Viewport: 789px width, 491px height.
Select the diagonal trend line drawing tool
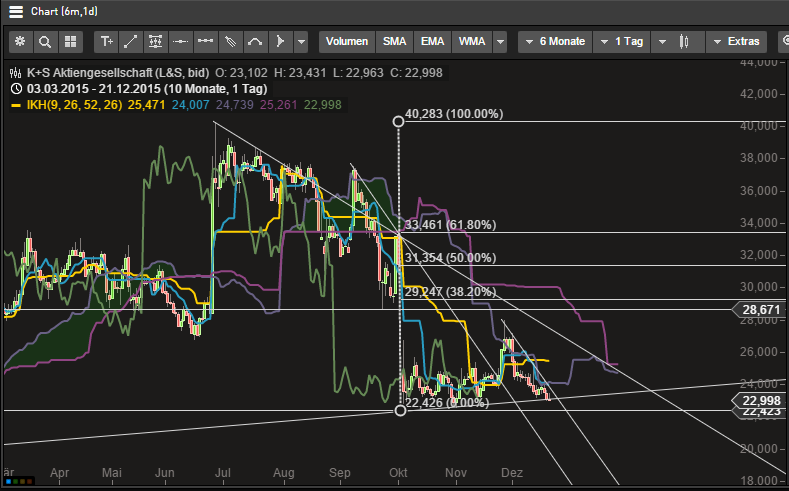coord(131,42)
